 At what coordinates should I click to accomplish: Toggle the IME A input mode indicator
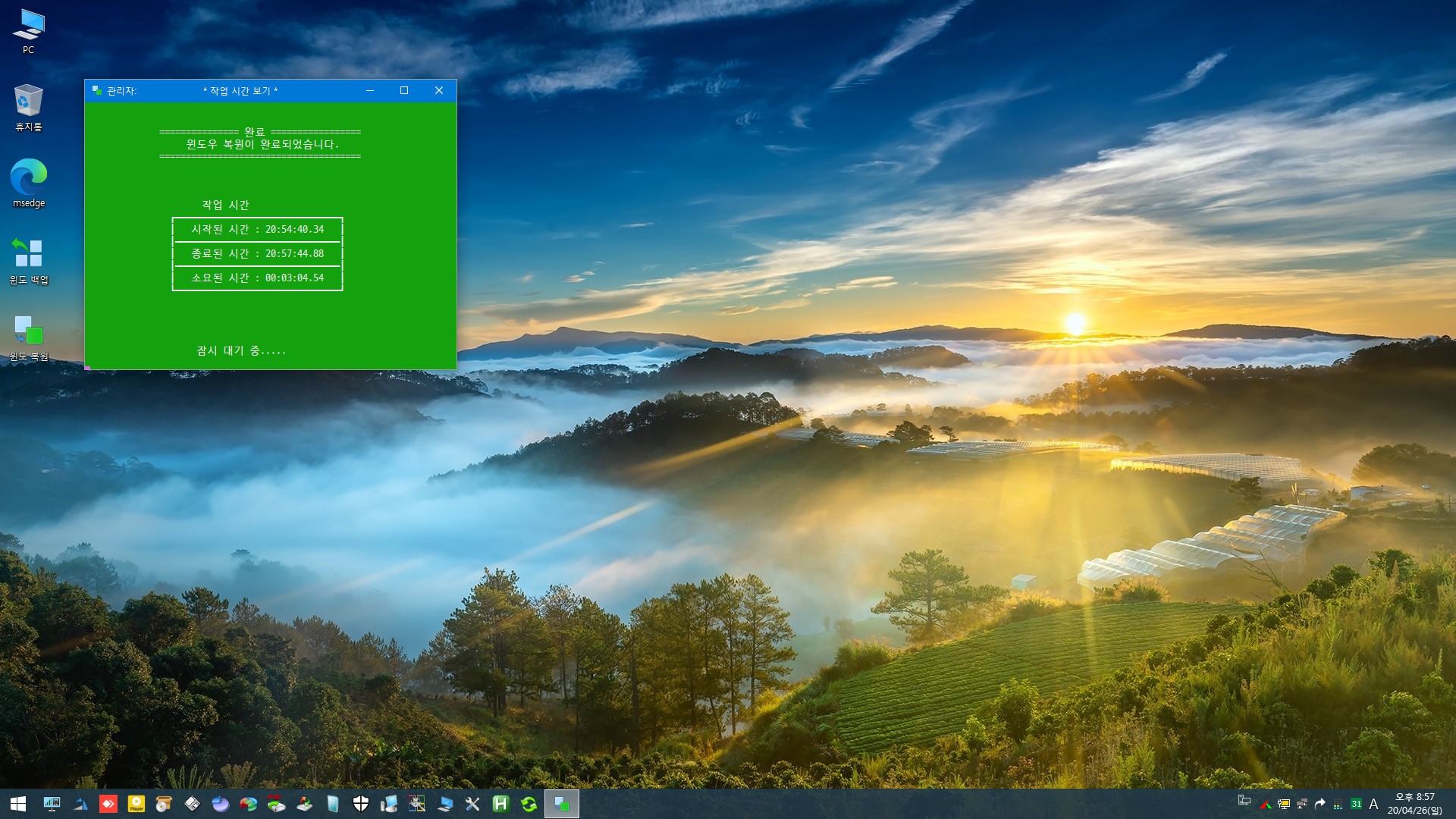1373,804
